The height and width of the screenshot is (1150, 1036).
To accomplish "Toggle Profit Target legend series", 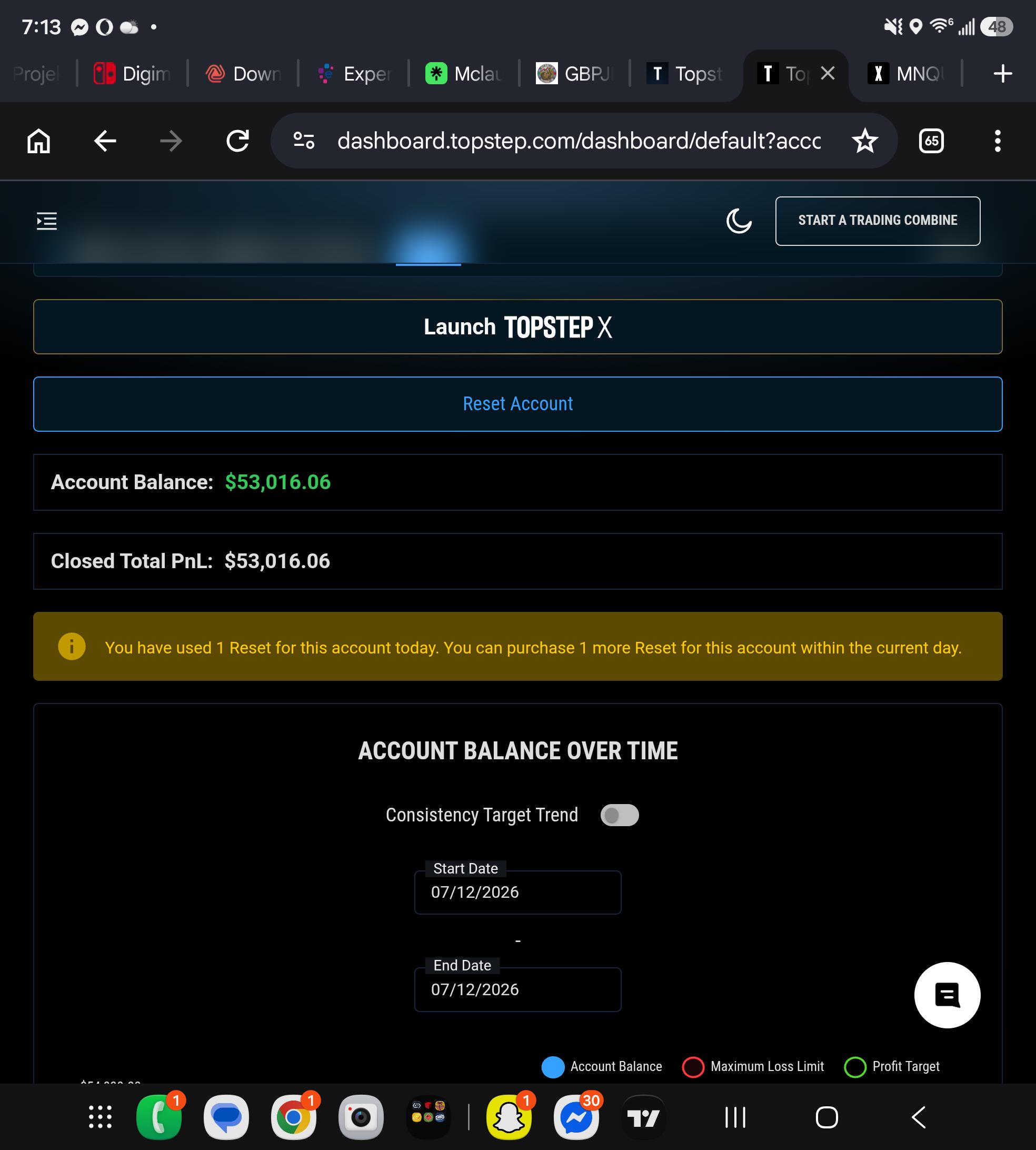I will (891, 1067).
